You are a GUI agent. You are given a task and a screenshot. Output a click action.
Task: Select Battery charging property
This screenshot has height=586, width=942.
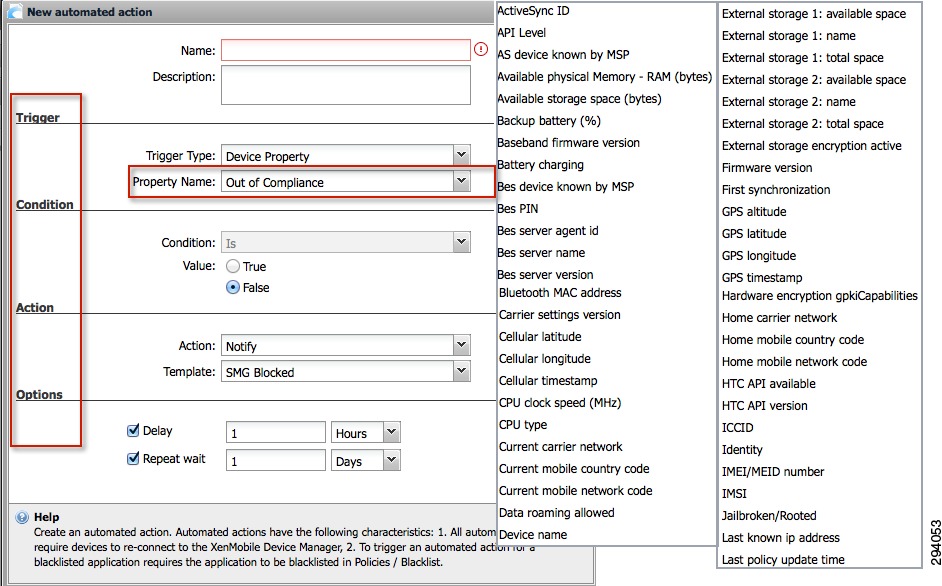[541, 165]
